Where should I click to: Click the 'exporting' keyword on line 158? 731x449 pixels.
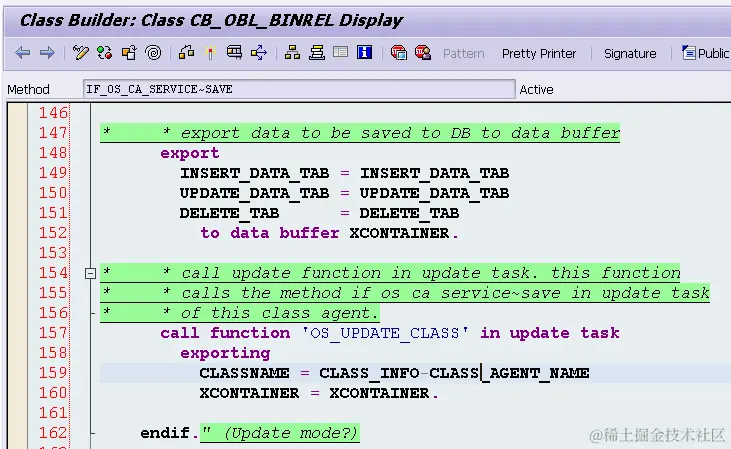point(225,353)
